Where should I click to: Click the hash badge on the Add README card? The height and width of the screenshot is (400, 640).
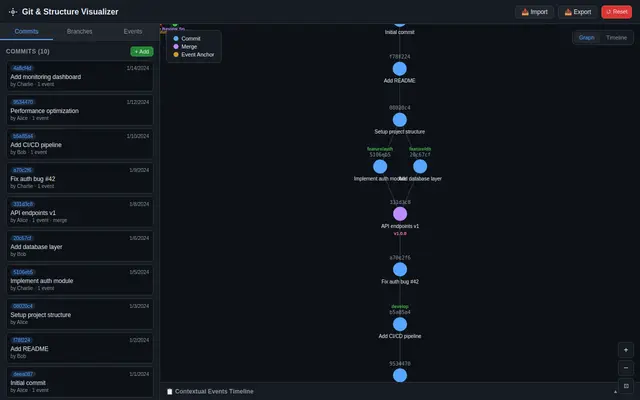point(22,340)
